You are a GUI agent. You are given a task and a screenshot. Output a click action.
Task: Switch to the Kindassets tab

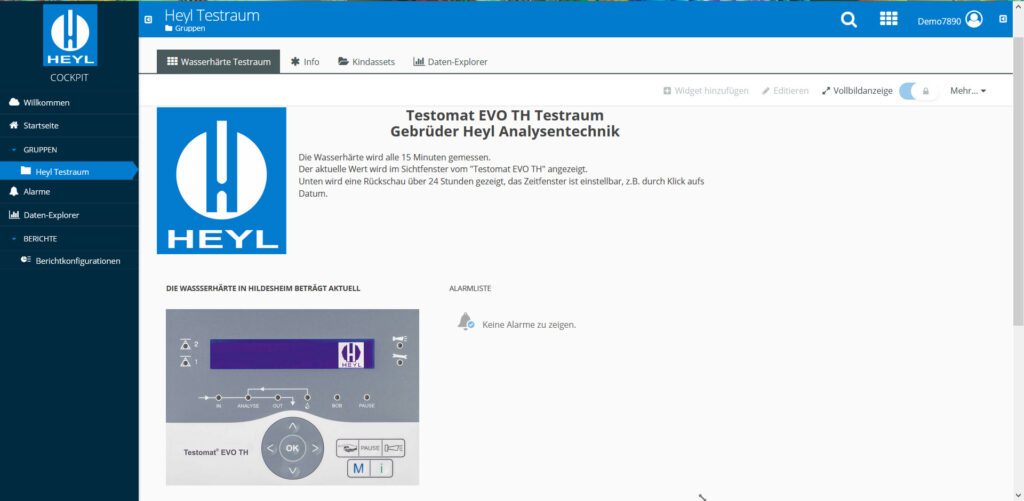pyautogui.click(x=366, y=62)
